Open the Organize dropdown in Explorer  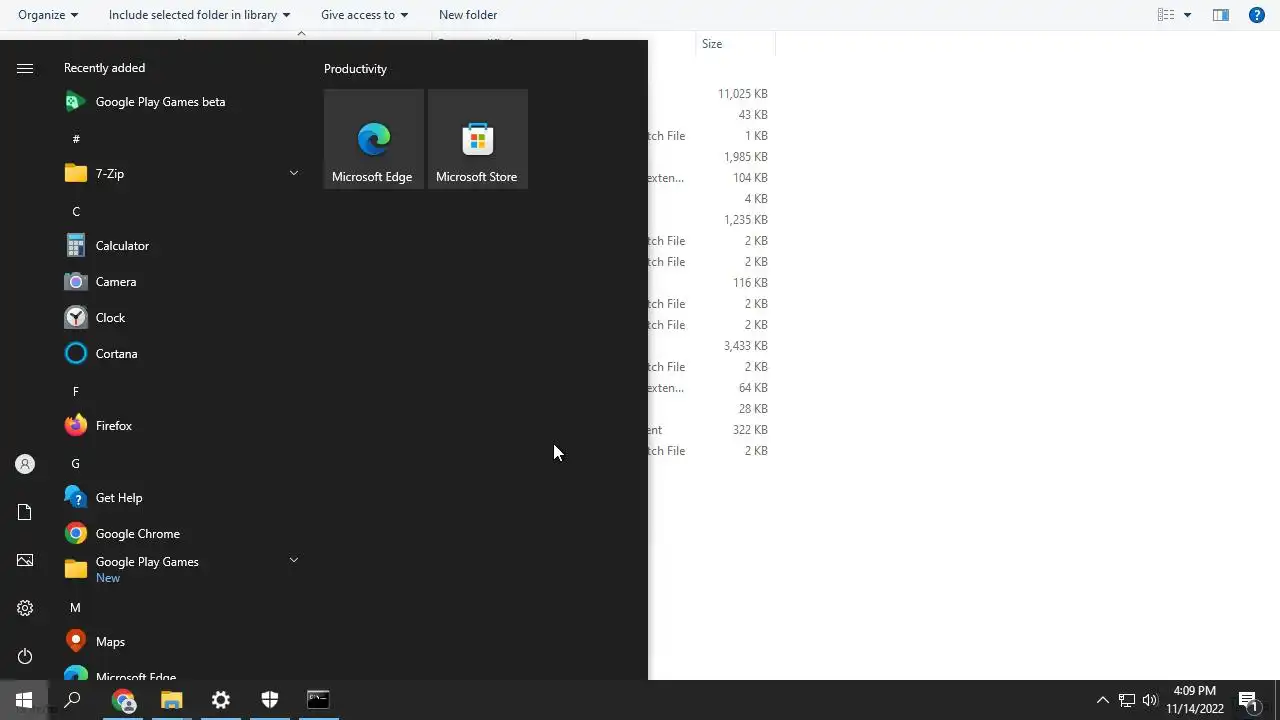[x=48, y=15]
